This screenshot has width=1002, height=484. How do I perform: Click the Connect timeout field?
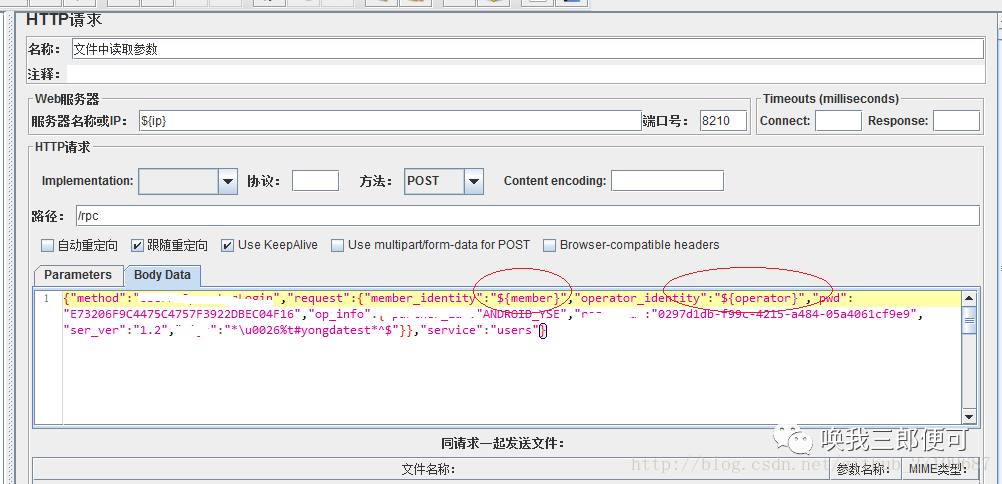click(838, 121)
